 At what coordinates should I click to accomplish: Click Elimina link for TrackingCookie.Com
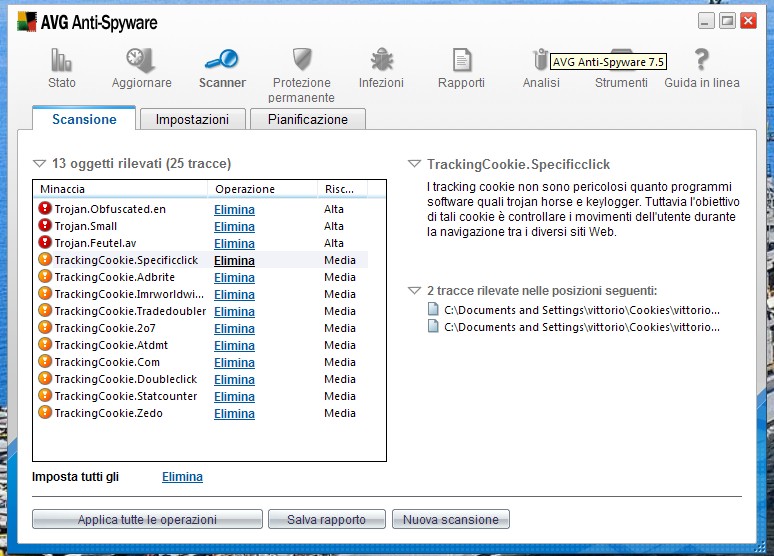click(x=234, y=362)
